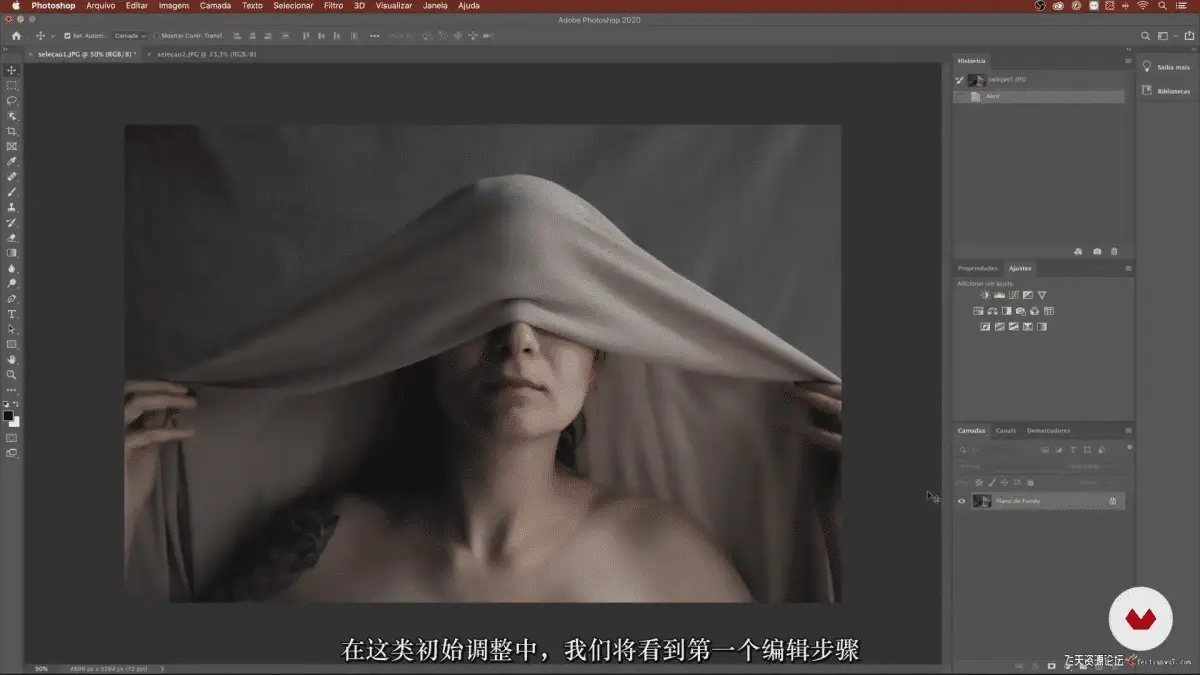Add a Curves adjustment
This screenshot has width=1200, height=675.
1013,295
